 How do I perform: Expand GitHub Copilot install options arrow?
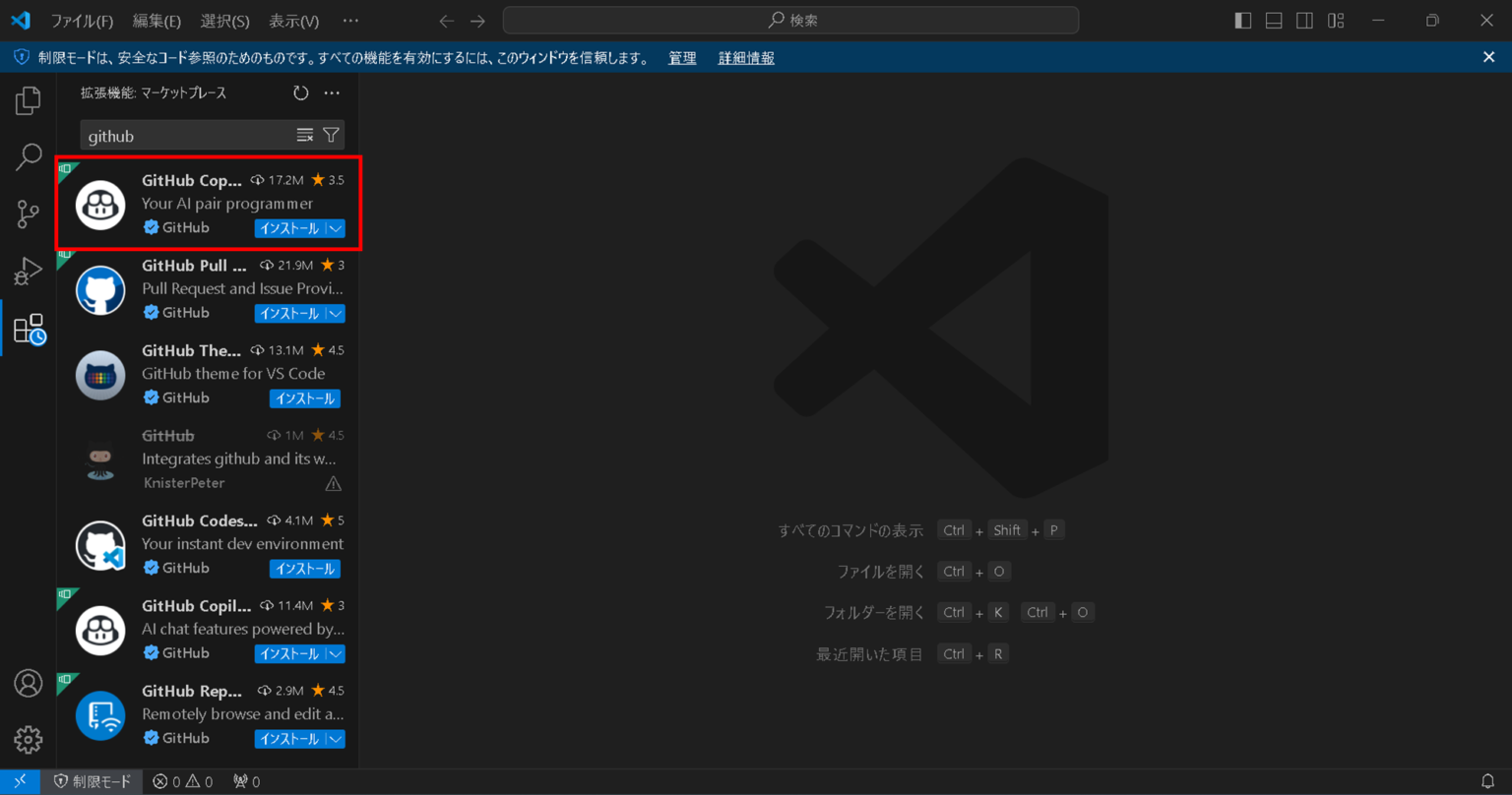point(336,227)
